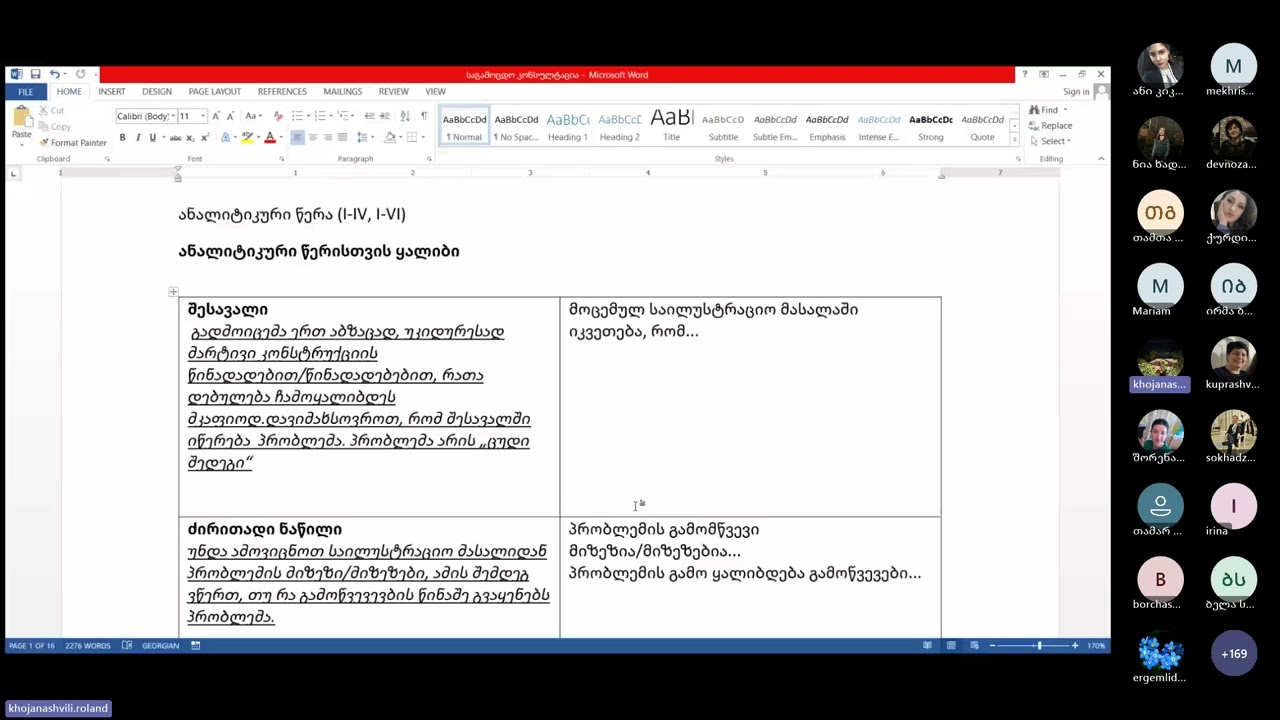Apply strikethrough to text
The height and width of the screenshot is (720, 1280).
coord(175,138)
